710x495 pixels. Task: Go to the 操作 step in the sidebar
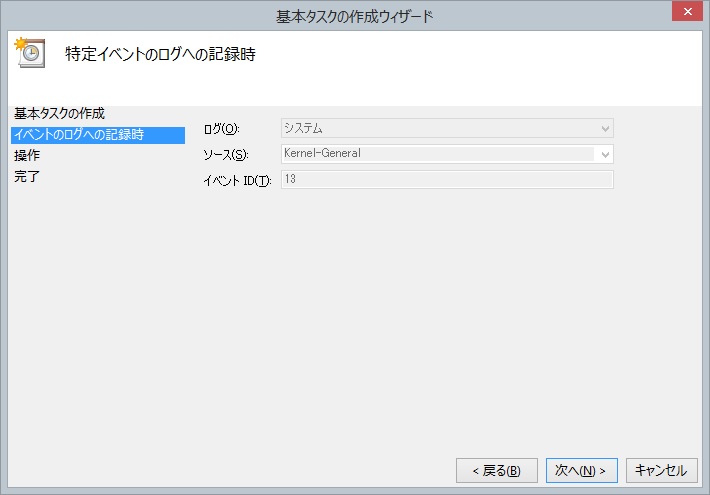click(x=27, y=155)
